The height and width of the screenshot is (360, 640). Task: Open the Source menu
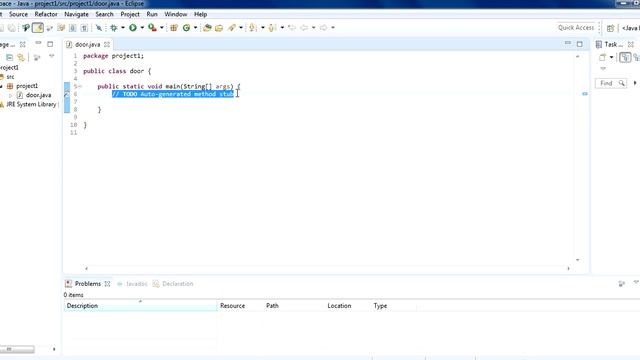[18, 14]
